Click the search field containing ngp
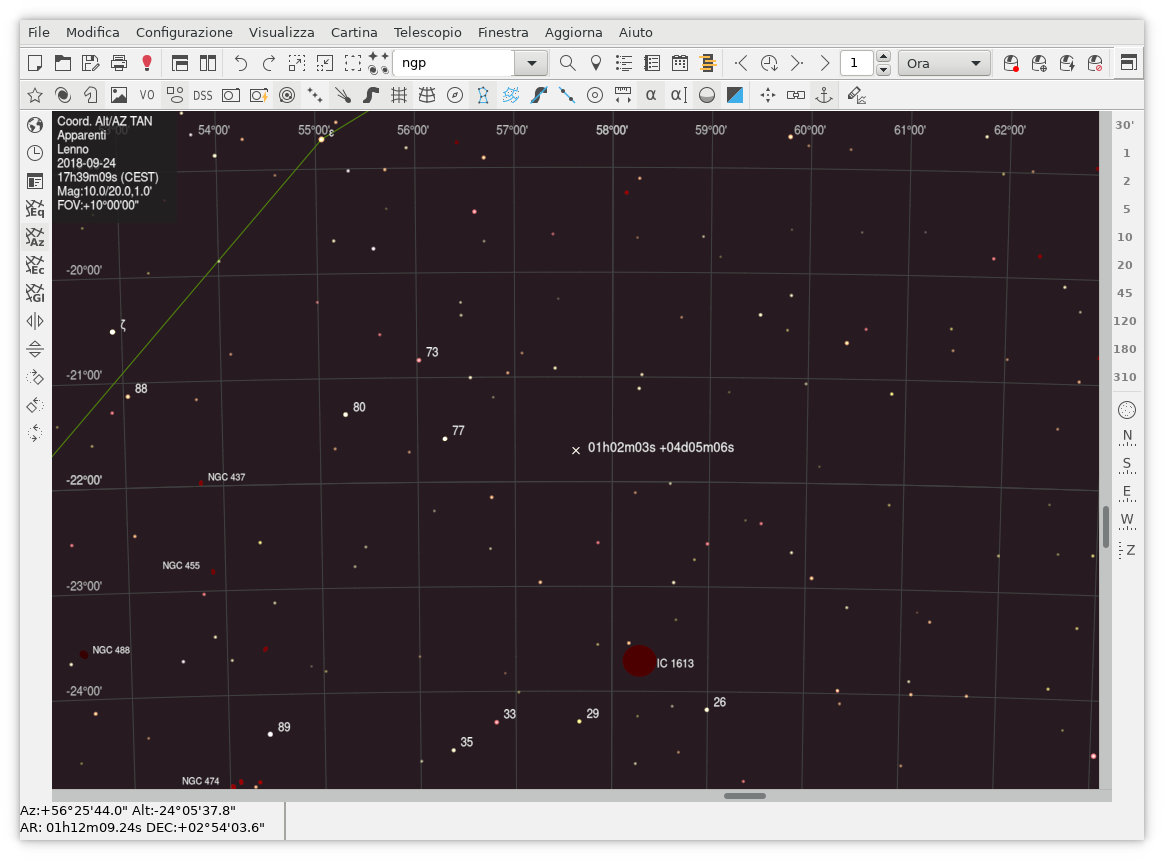Viewport: 1164px width, 860px height. [x=454, y=63]
